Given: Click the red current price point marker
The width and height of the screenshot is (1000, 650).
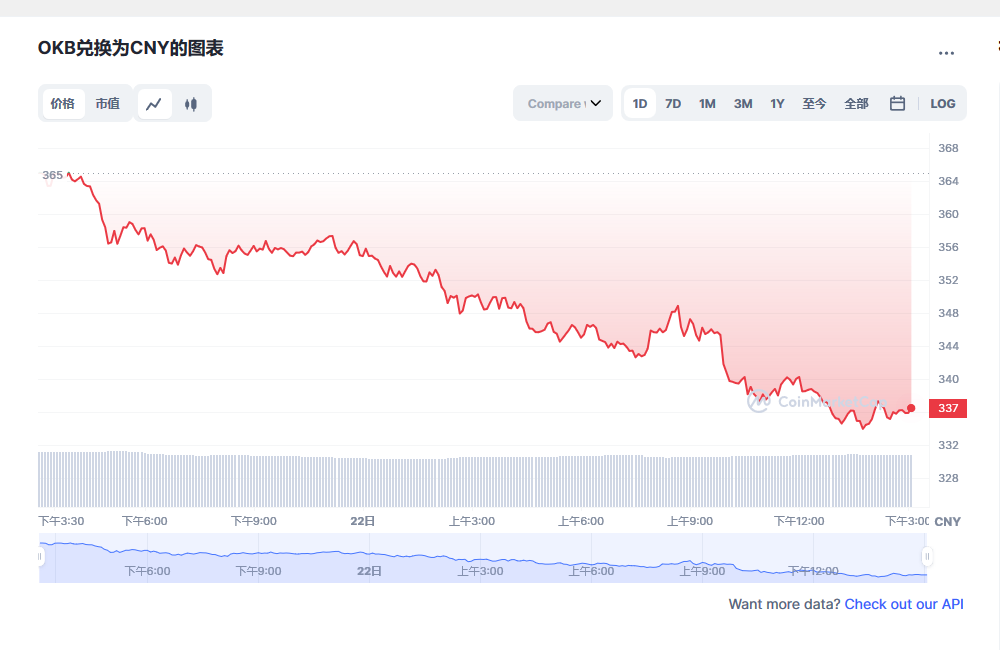Looking at the screenshot, I should tap(911, 408).
